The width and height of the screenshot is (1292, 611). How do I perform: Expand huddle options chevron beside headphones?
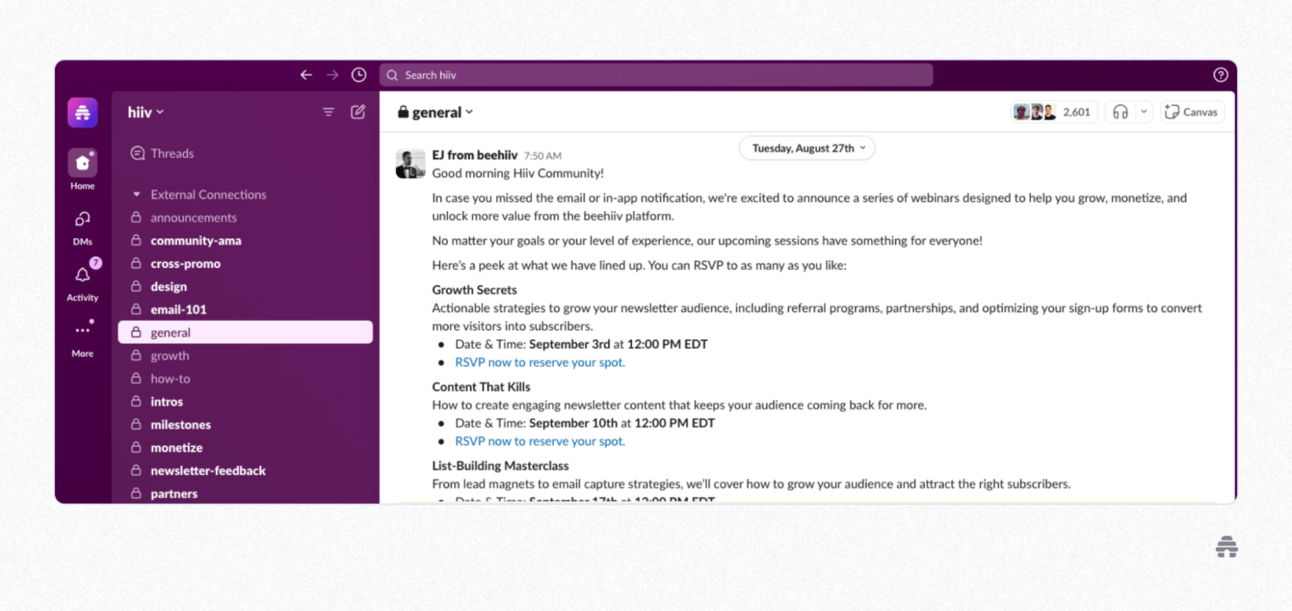pyautogui.click(x=1144, y=112)
